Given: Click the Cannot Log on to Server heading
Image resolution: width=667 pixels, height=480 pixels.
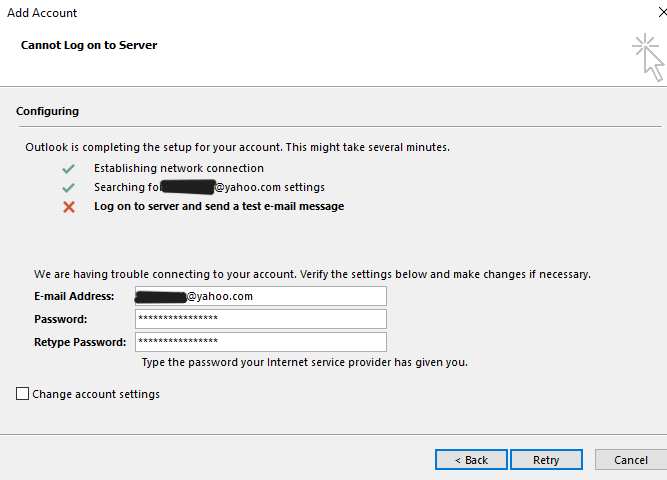Looking at the screenshot, I should (x=89, y=45).
